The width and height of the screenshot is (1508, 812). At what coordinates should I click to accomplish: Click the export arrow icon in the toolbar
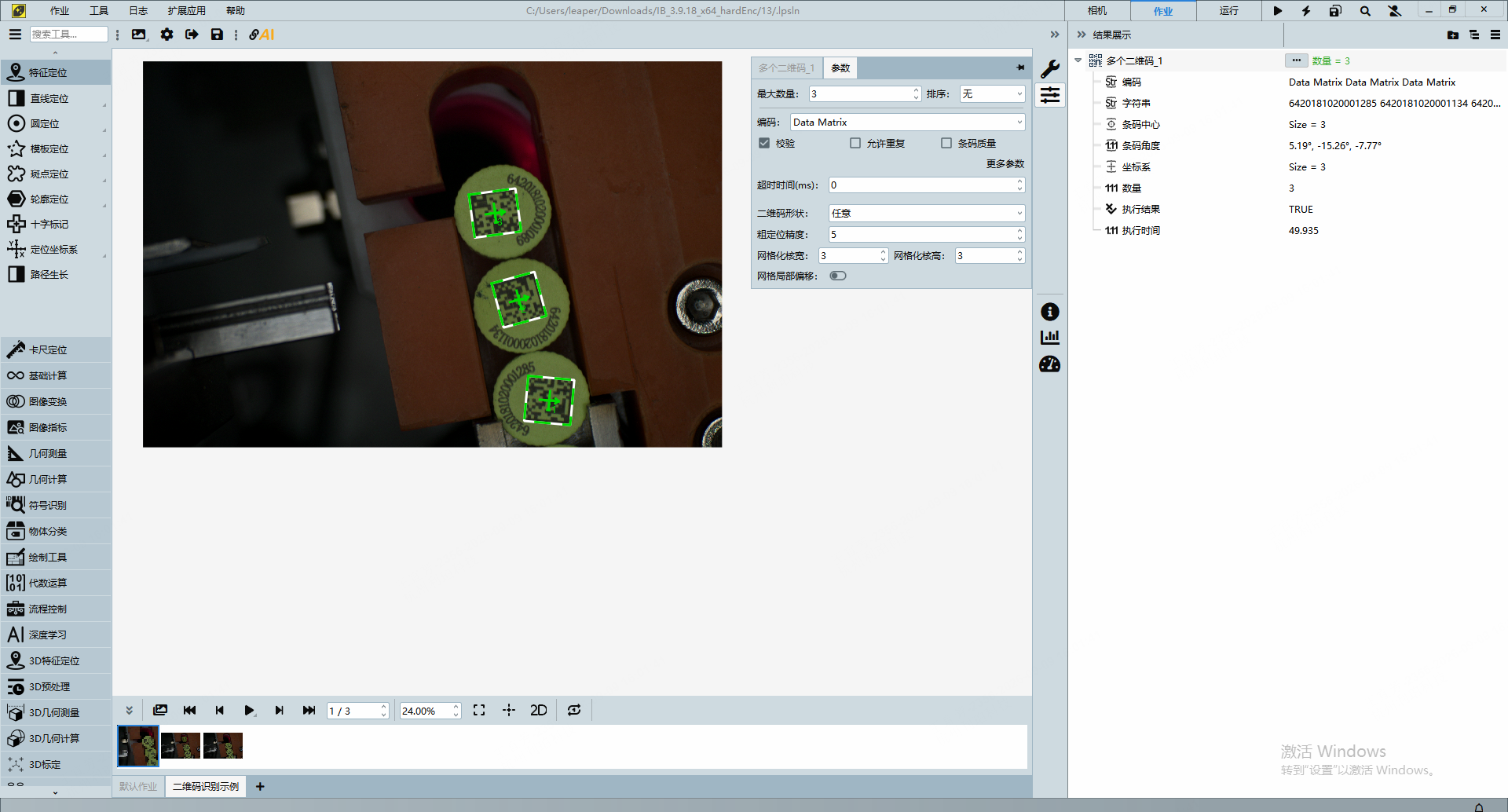192,35
